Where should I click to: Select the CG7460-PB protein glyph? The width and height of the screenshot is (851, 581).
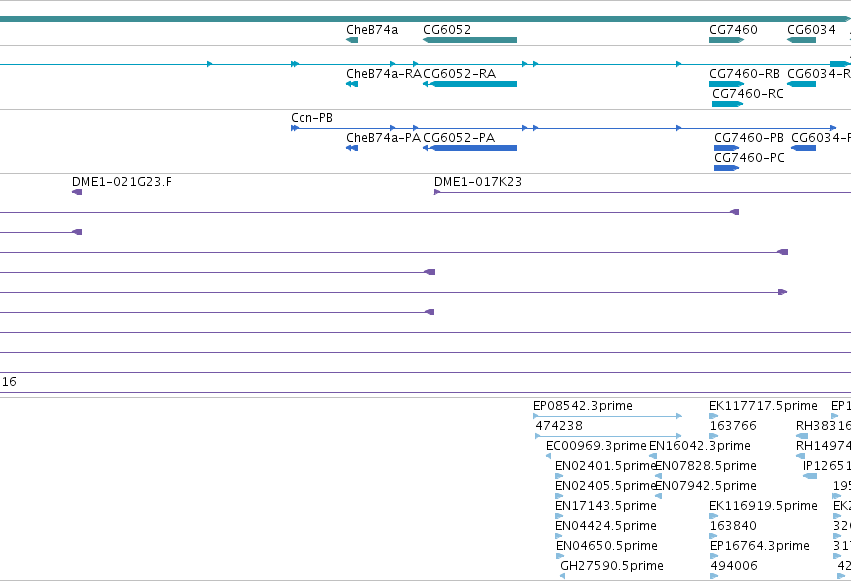[x=727, y=148]
